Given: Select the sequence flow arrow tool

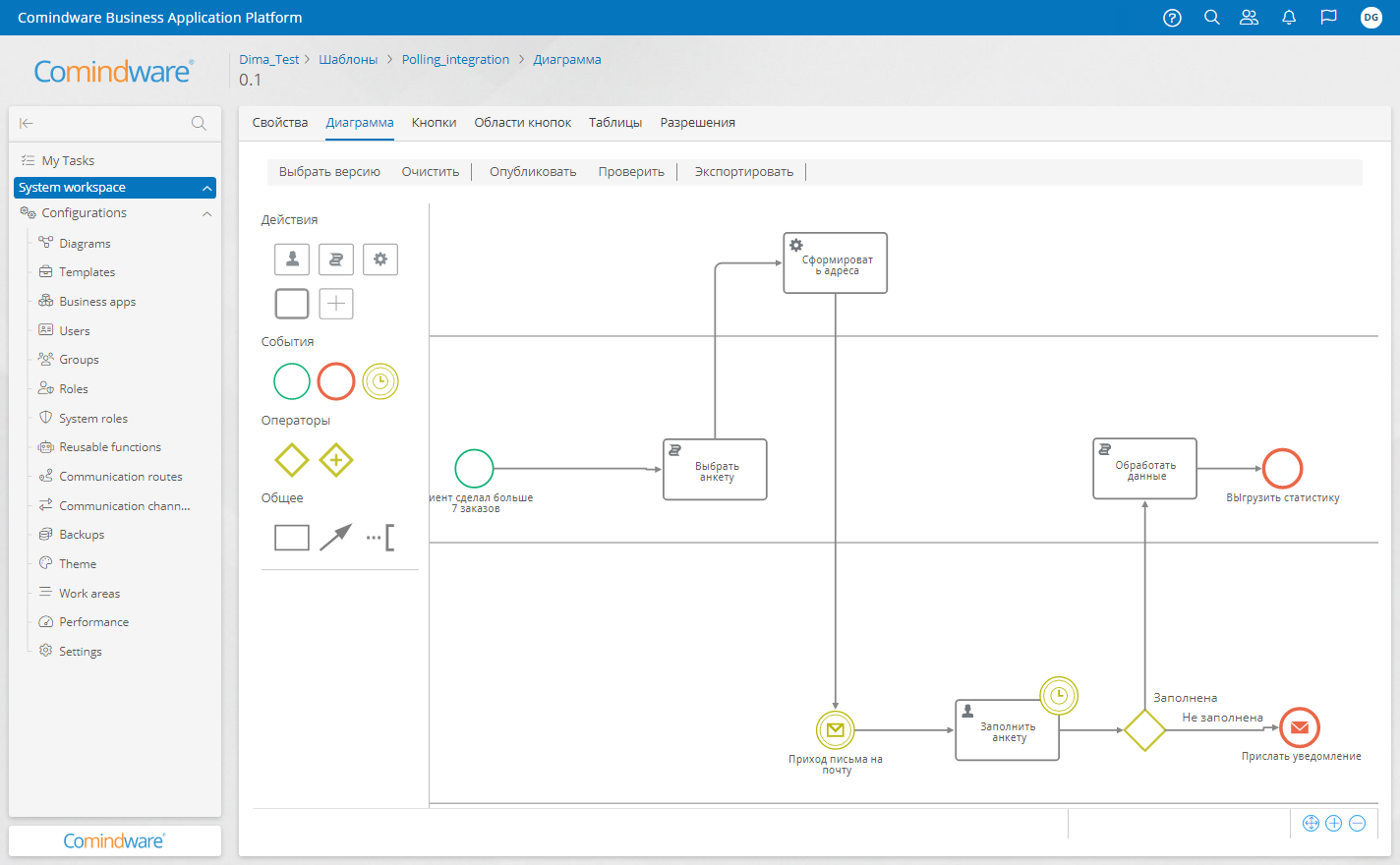Looking at the screenshot, I should (335, 538).
